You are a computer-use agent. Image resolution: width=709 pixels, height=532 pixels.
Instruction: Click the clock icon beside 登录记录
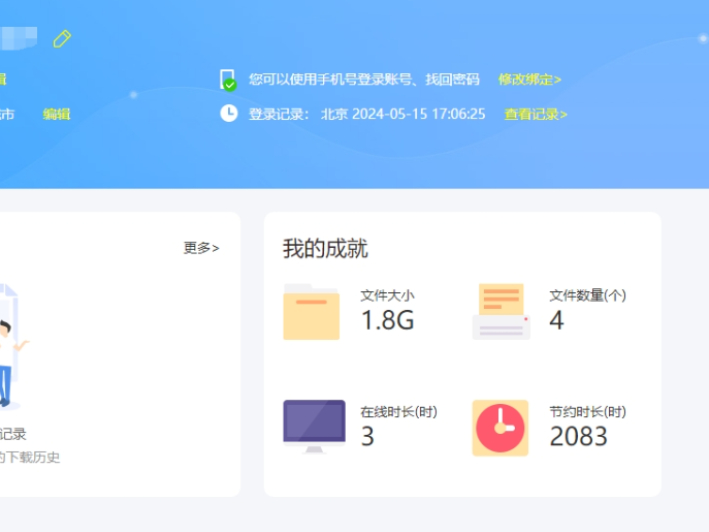point(229,113)
